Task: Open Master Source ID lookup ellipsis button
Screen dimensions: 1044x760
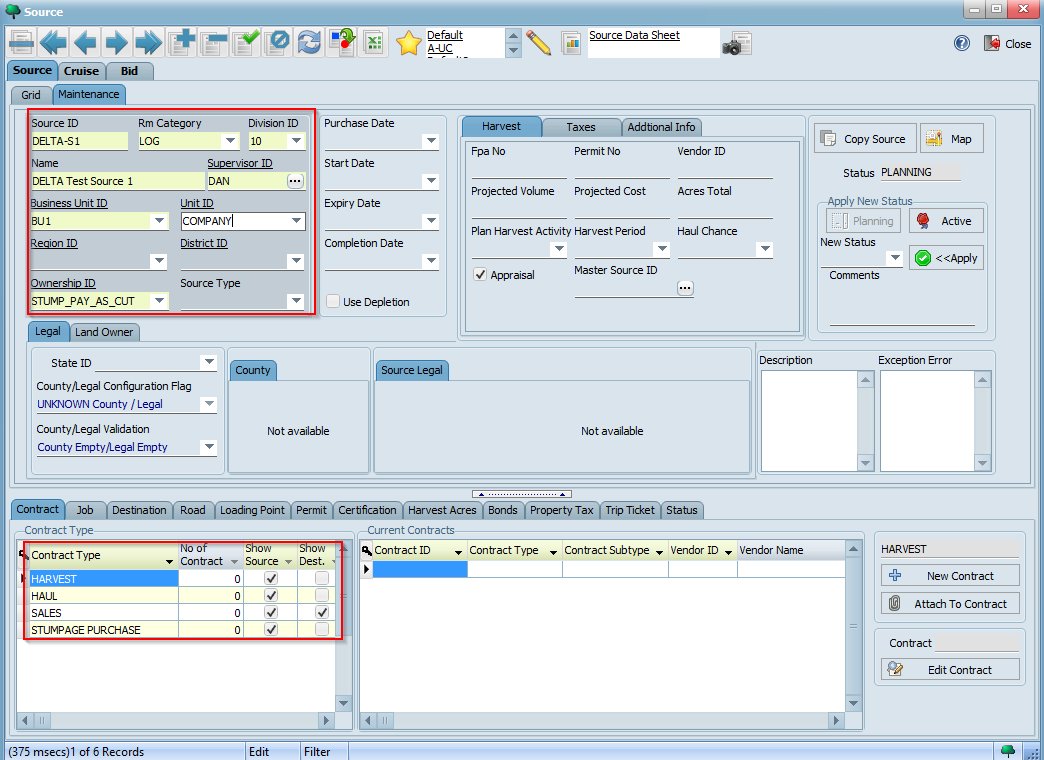Action: click(685, 288)
